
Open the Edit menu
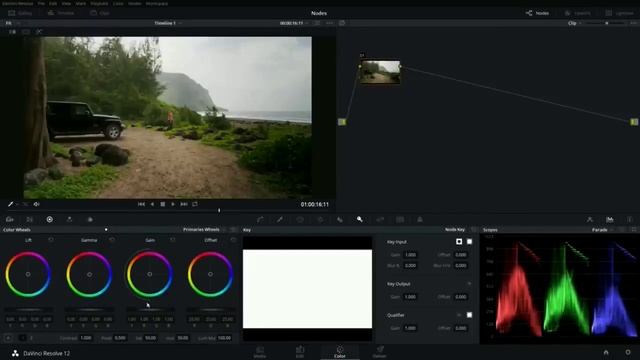(53, 3)
